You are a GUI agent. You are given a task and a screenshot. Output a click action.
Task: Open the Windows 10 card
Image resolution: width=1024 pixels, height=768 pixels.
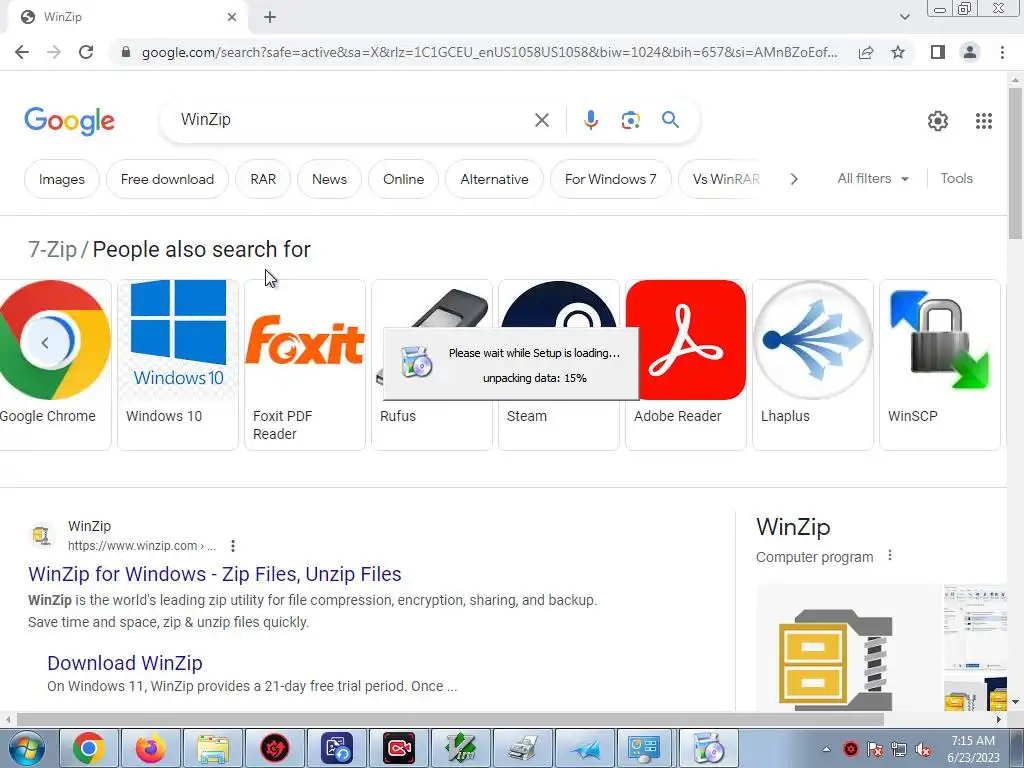click(x=178, y=365)
